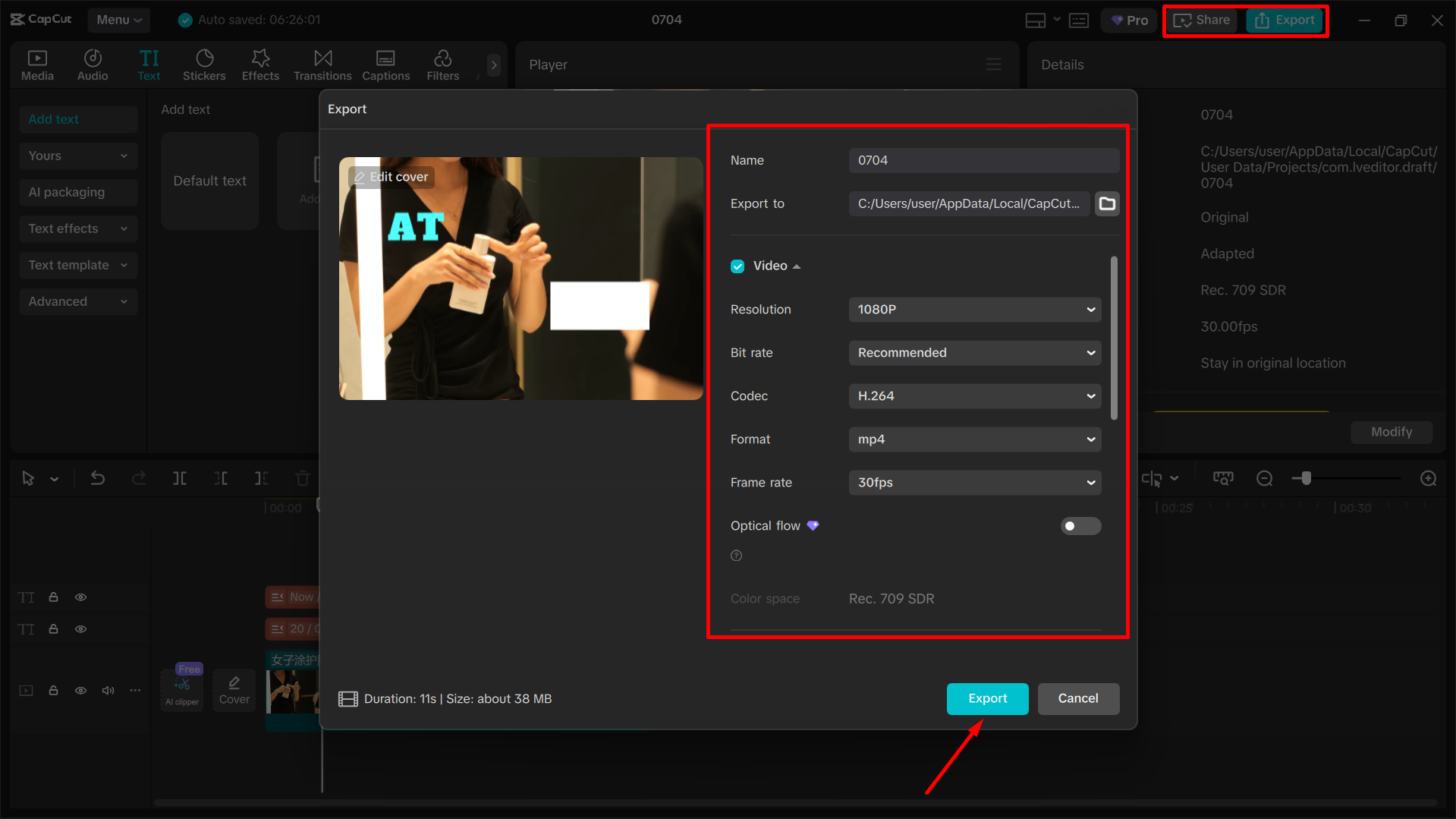
Task: Expand the Text effects category
Action: pyautogui.click(x=78, y=228)
